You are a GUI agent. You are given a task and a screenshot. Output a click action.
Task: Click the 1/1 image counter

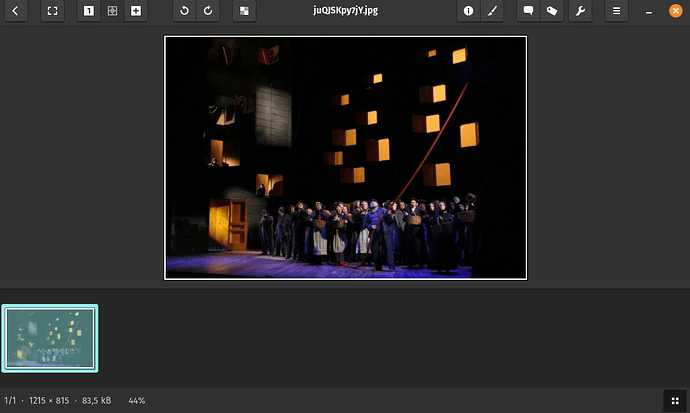point(10,401)
